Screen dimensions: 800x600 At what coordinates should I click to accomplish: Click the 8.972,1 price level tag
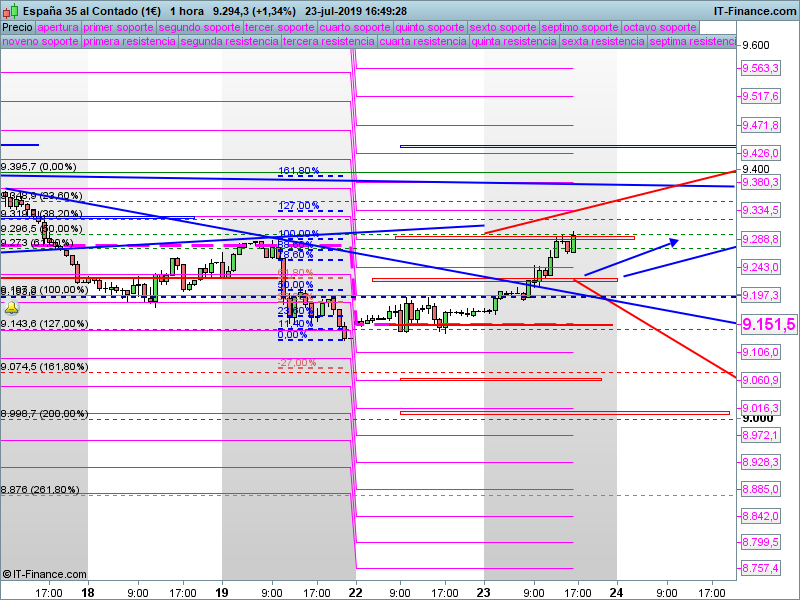(x=760, y=435)
